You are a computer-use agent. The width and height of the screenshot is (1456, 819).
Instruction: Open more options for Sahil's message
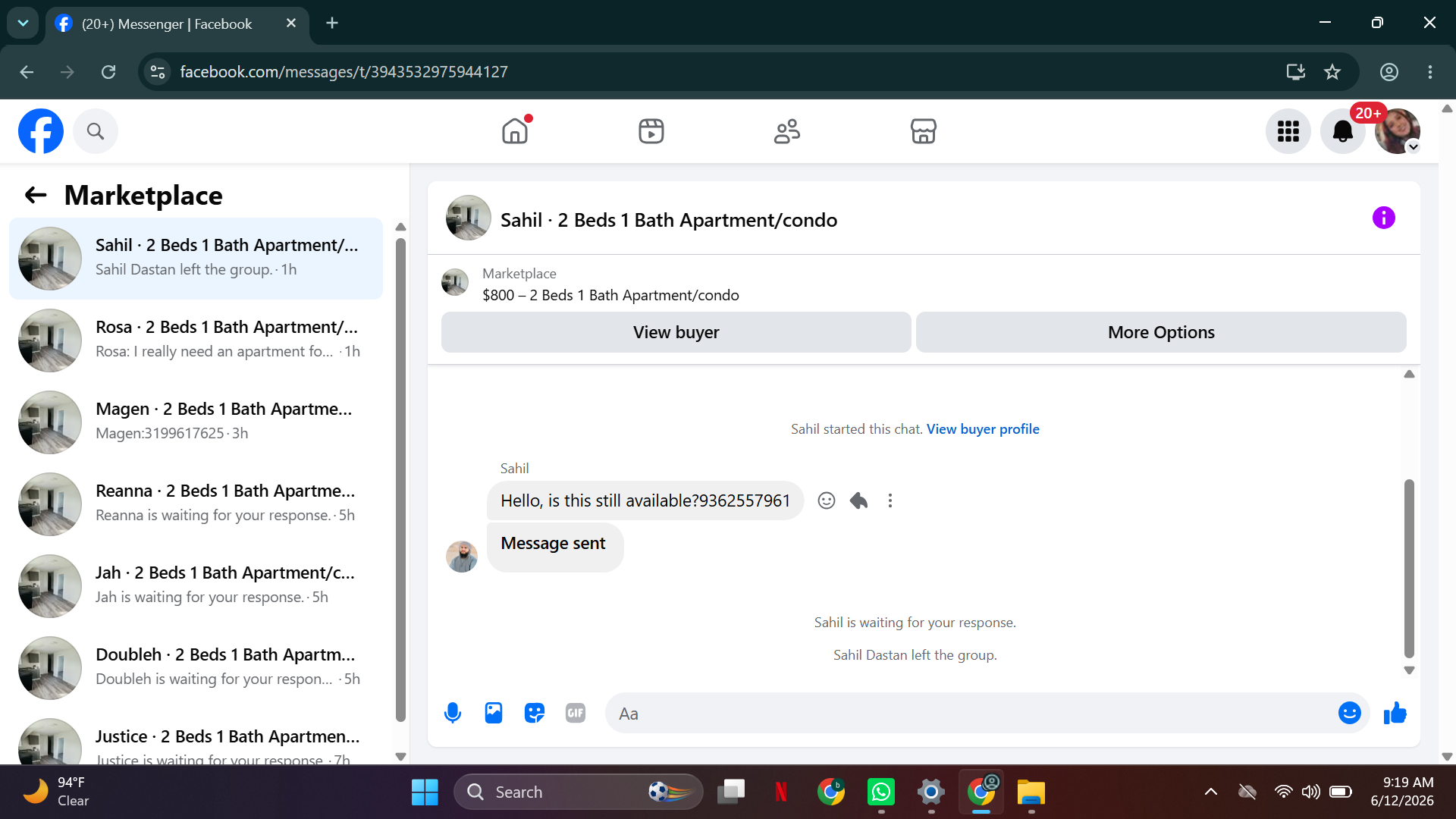coord(890,500)
